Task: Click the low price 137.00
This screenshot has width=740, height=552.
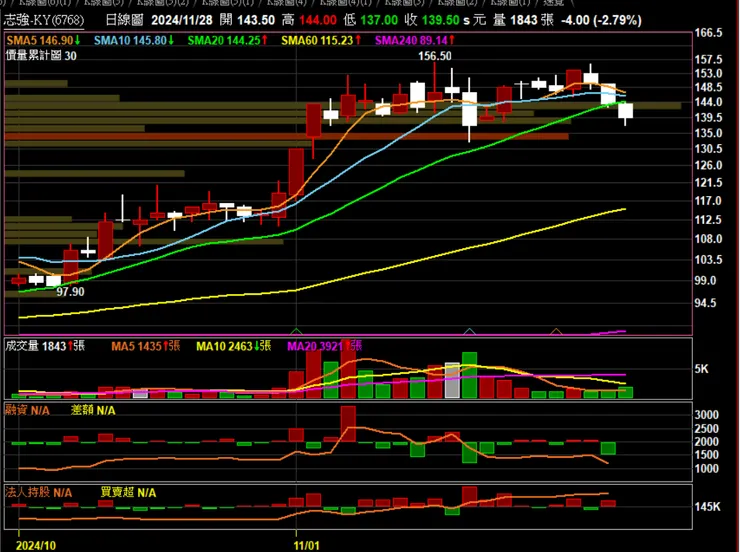Action: [379, 20]
